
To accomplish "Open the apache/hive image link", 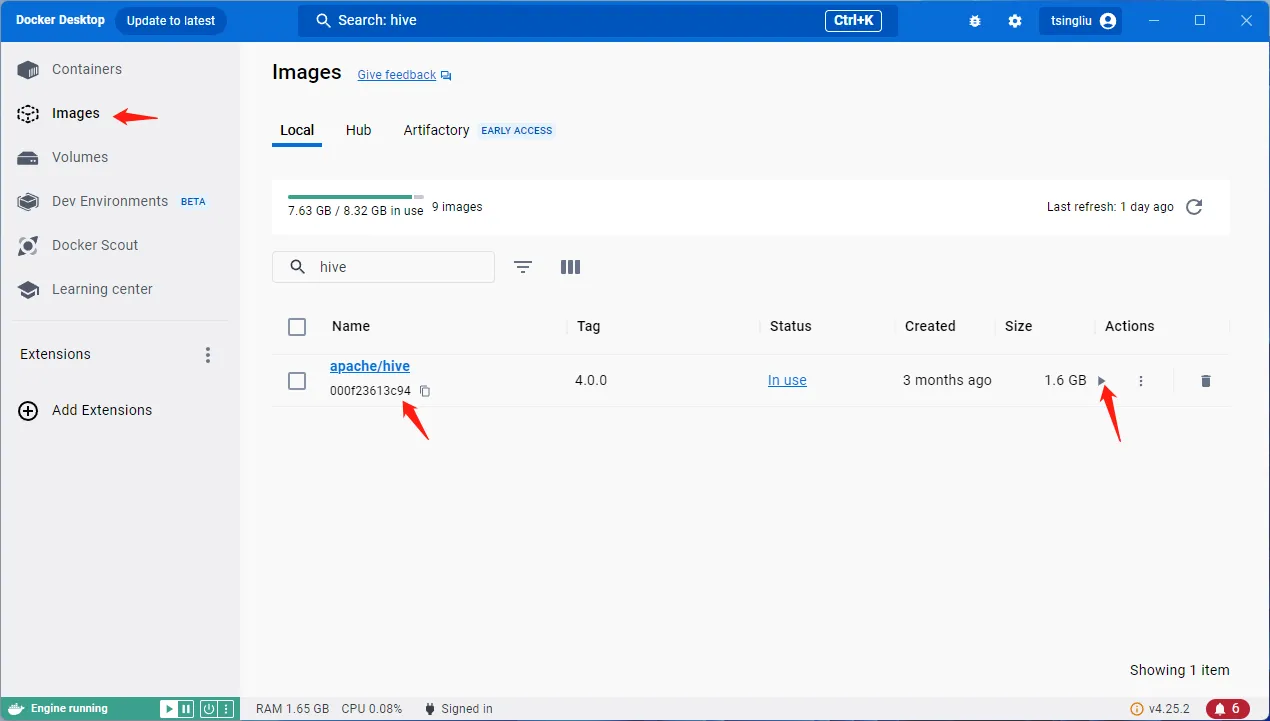I will 370,366.
